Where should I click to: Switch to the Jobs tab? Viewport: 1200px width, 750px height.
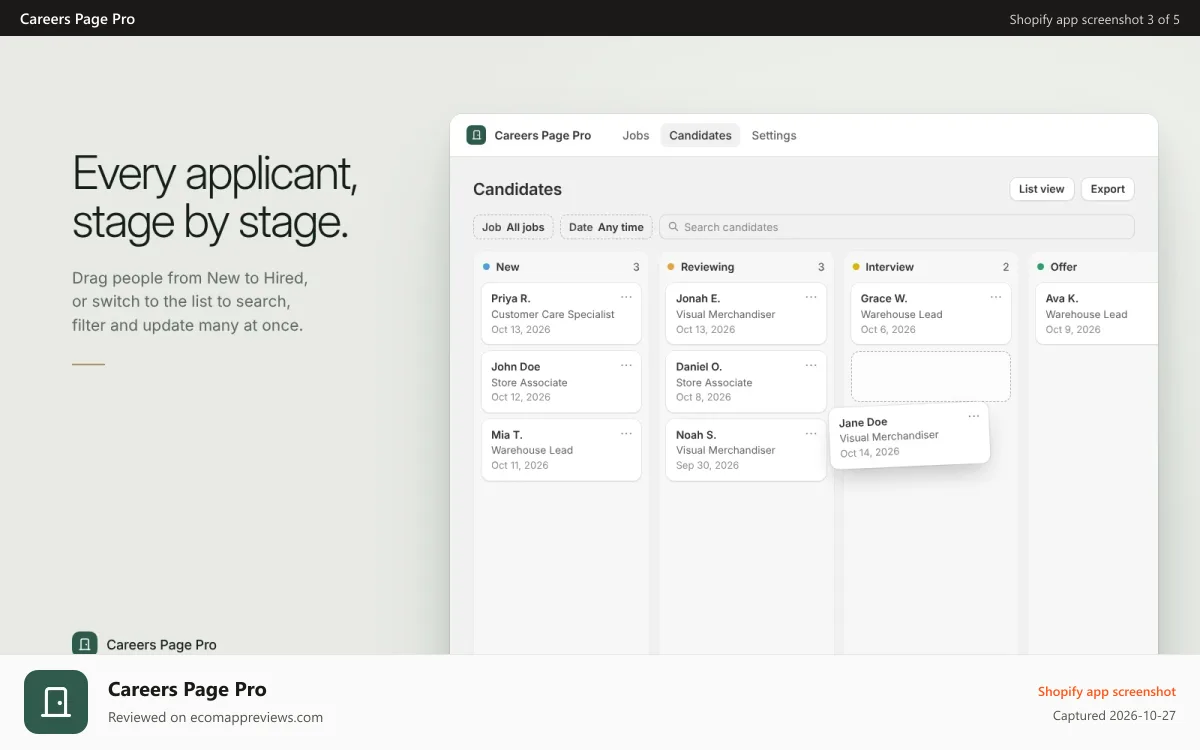point(636,135)
